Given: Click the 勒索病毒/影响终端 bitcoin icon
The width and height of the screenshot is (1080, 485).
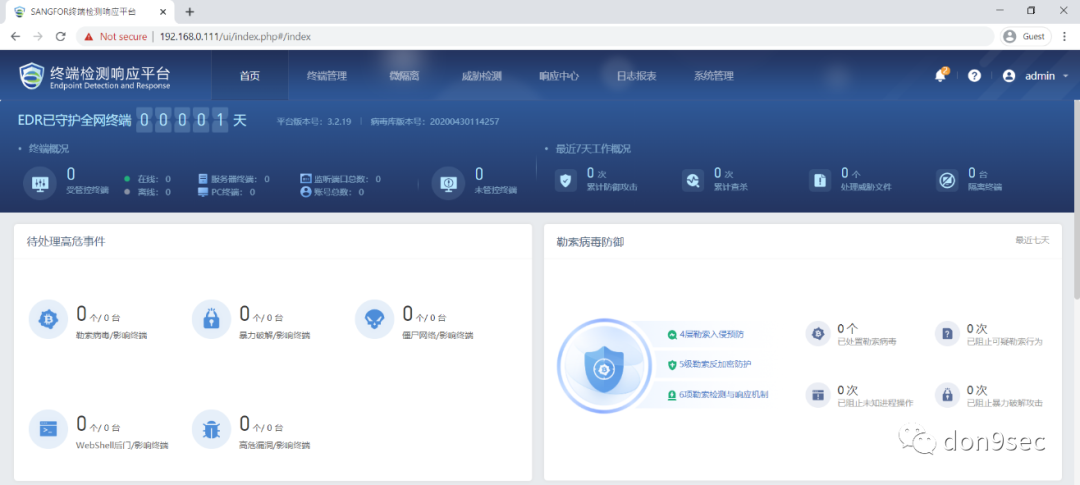Looking at the screenshot, I should tap(48, 320).
